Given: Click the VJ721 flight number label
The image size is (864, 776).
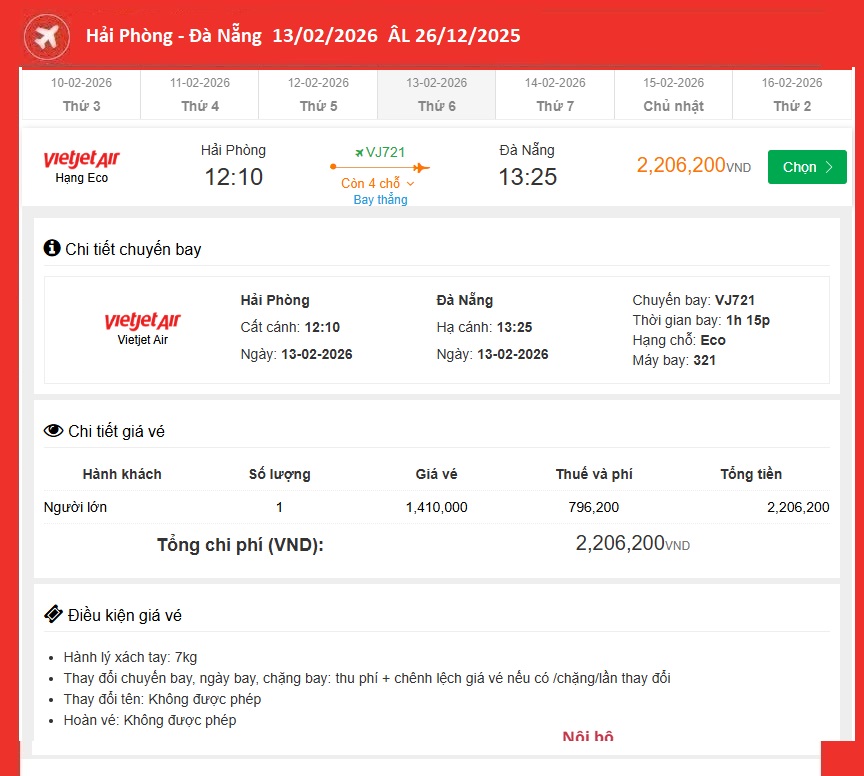Looking at the screenshot, I should (385, 152).
